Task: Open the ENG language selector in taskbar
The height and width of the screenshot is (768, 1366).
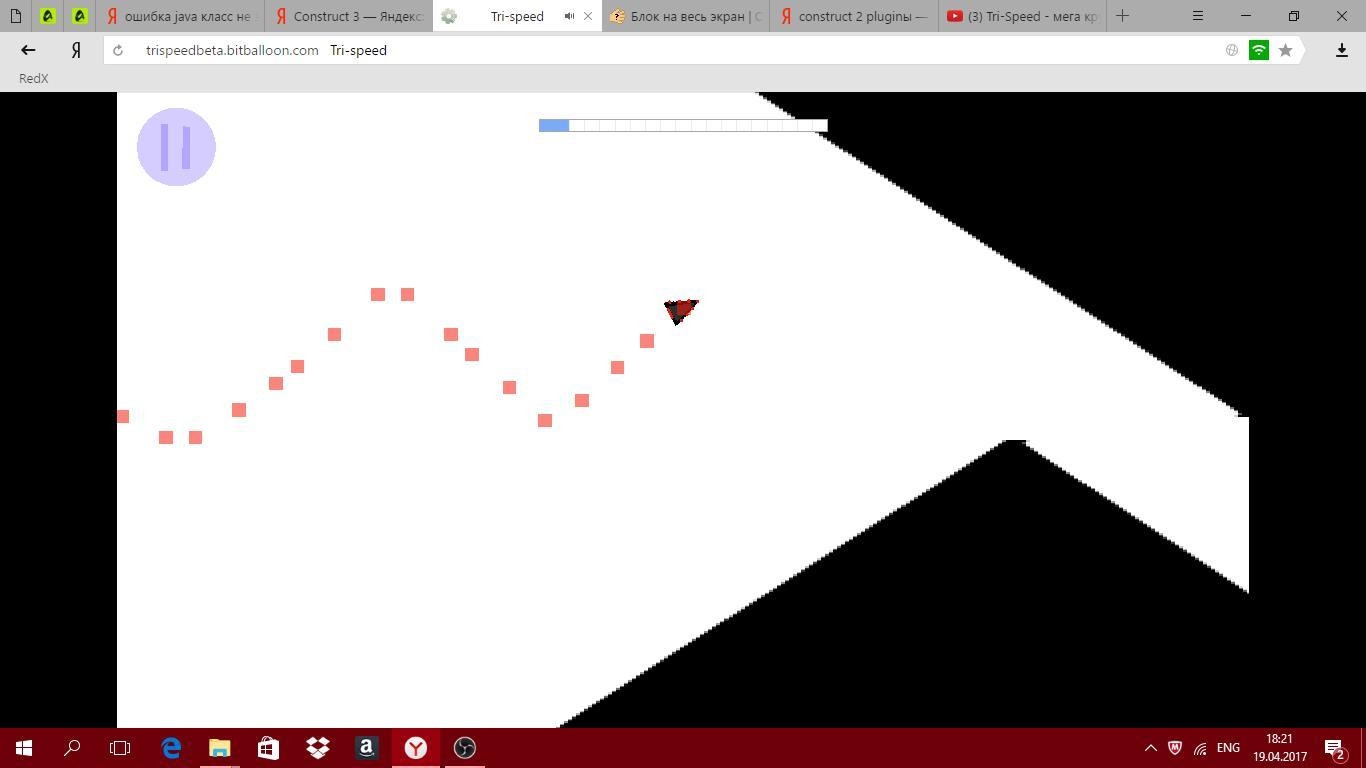Action: point(1228,748)
